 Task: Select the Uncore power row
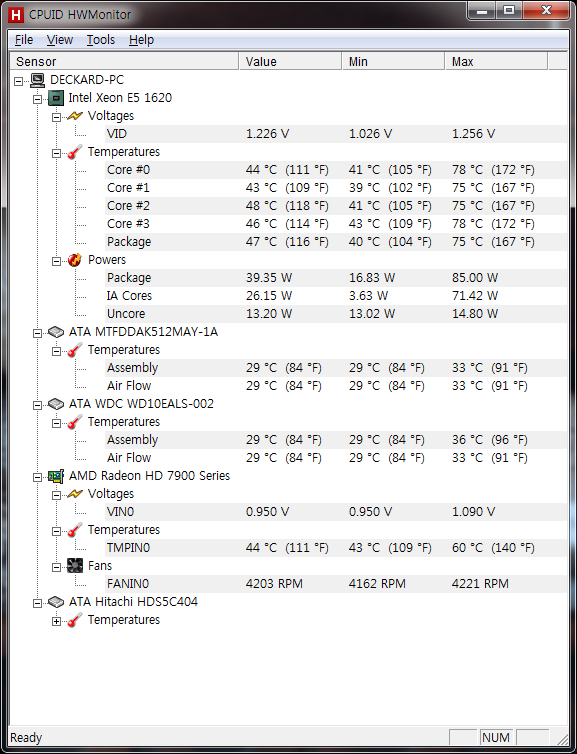coord(336,314)
